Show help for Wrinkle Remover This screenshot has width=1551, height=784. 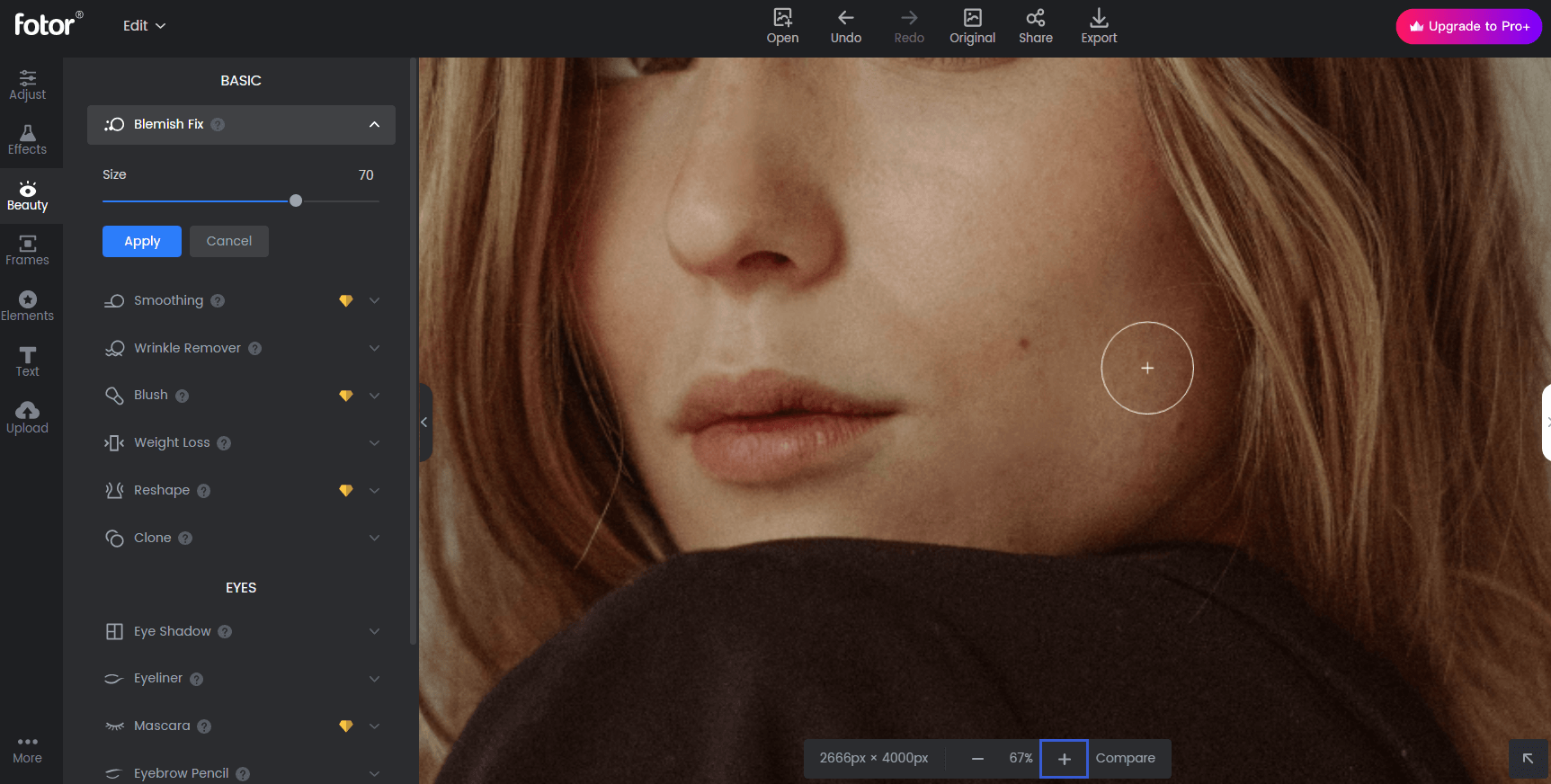coord(255,348)
